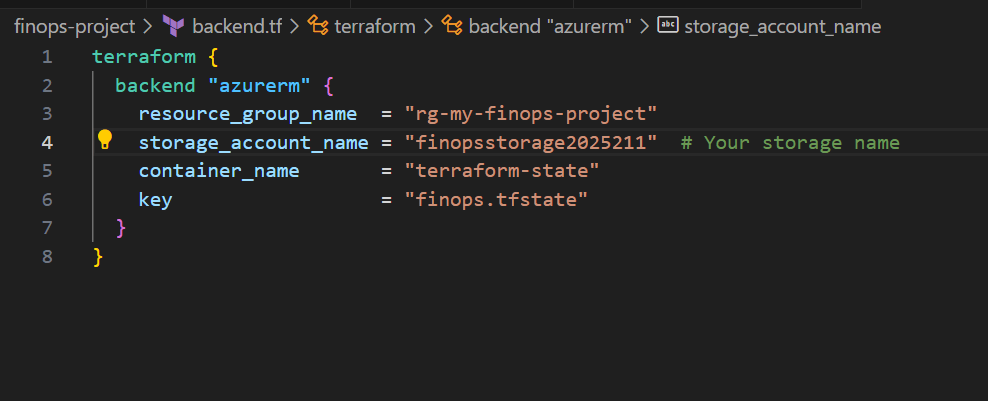Click the purple Terraform file icon in breadcrumb
This screenshot has height=401, width=988.
tap(173, 26)
